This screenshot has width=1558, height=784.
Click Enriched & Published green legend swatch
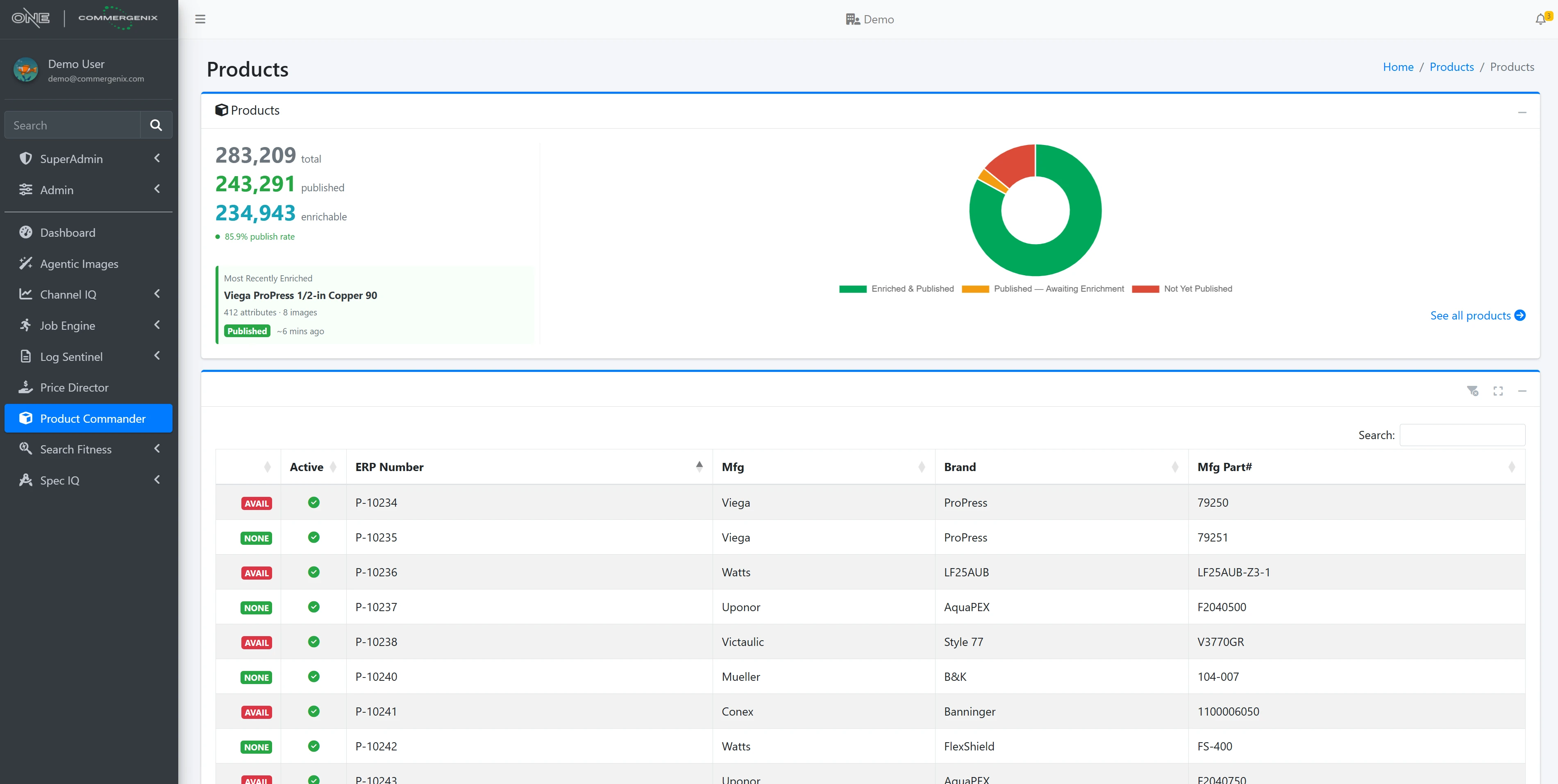[853, 289]
